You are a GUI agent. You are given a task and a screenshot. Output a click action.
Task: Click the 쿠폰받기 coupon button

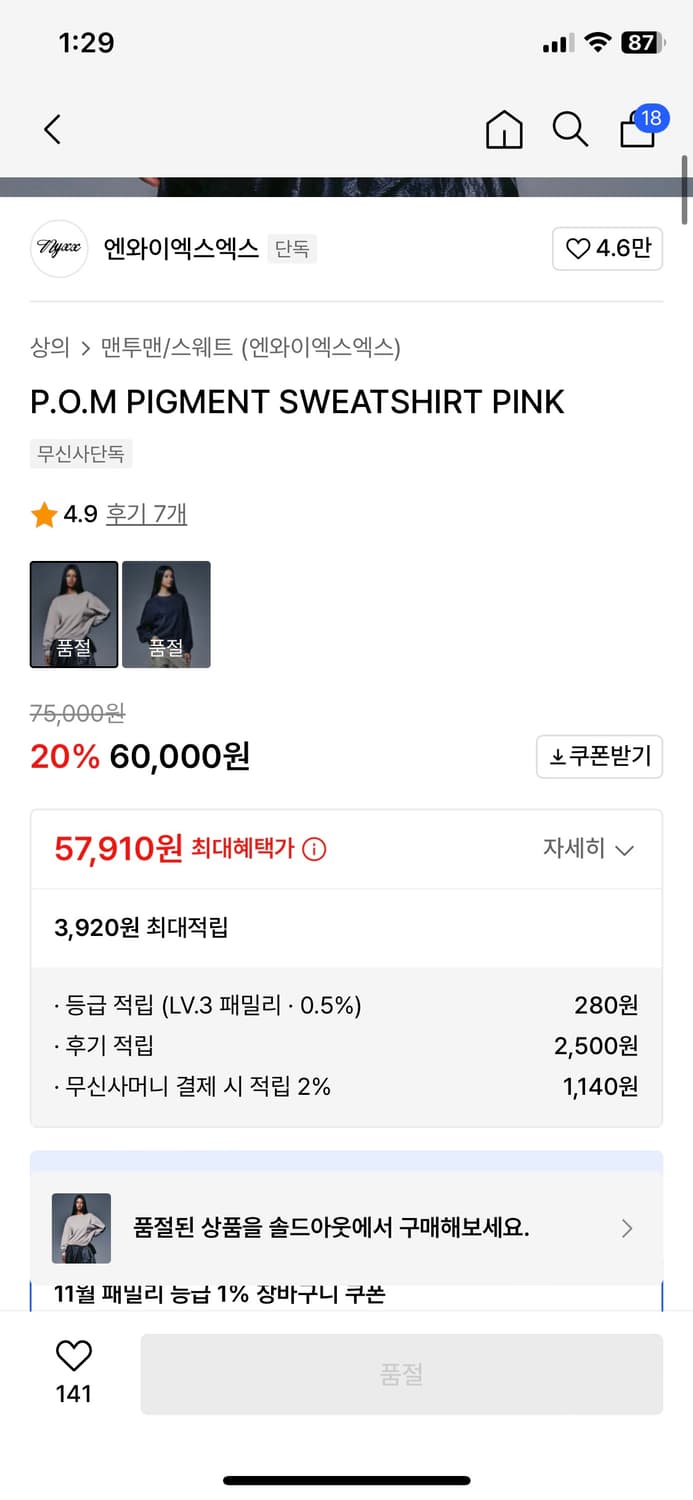(x=599, y=757)
